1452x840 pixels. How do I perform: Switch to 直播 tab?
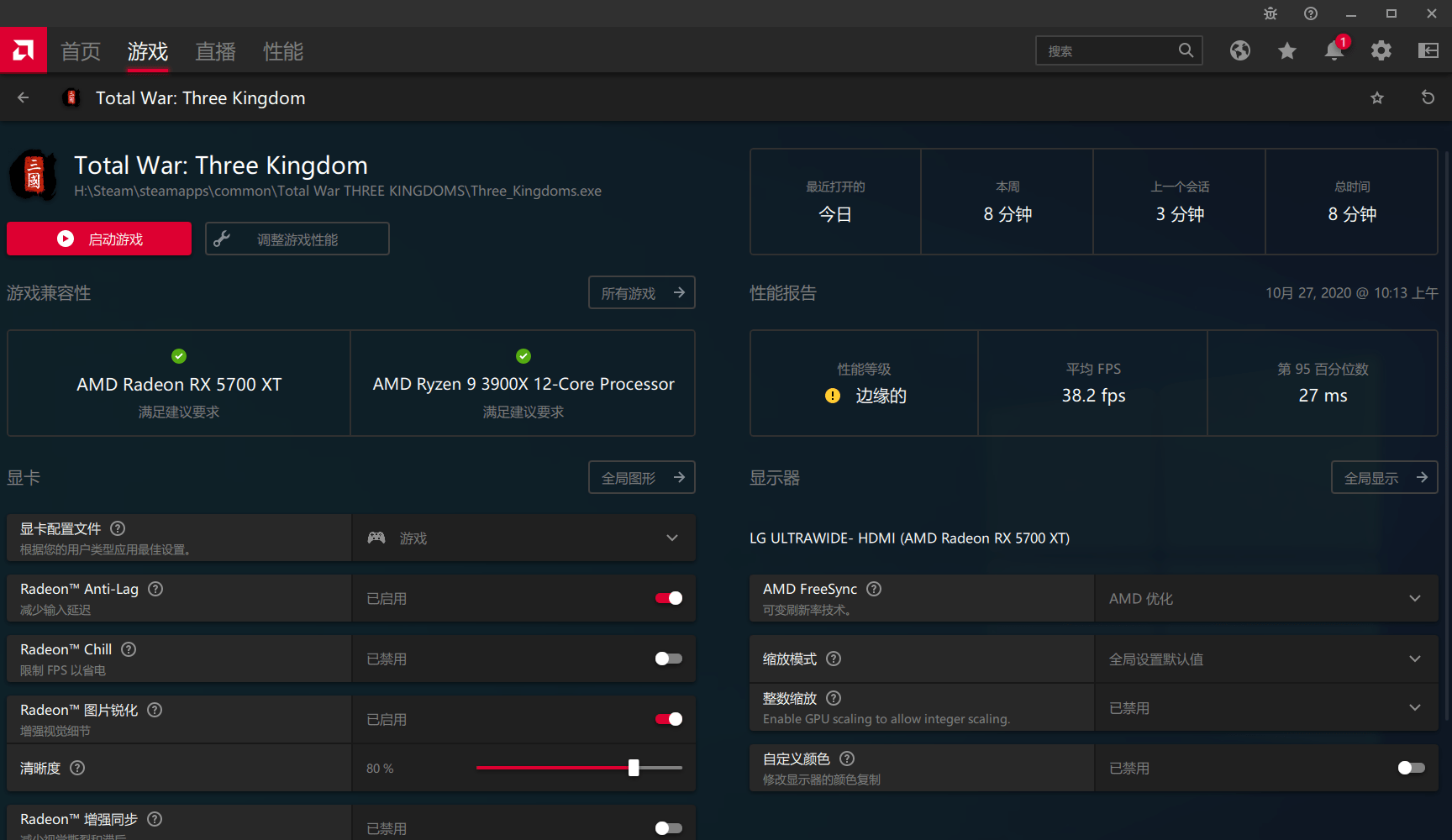point(215,51)
